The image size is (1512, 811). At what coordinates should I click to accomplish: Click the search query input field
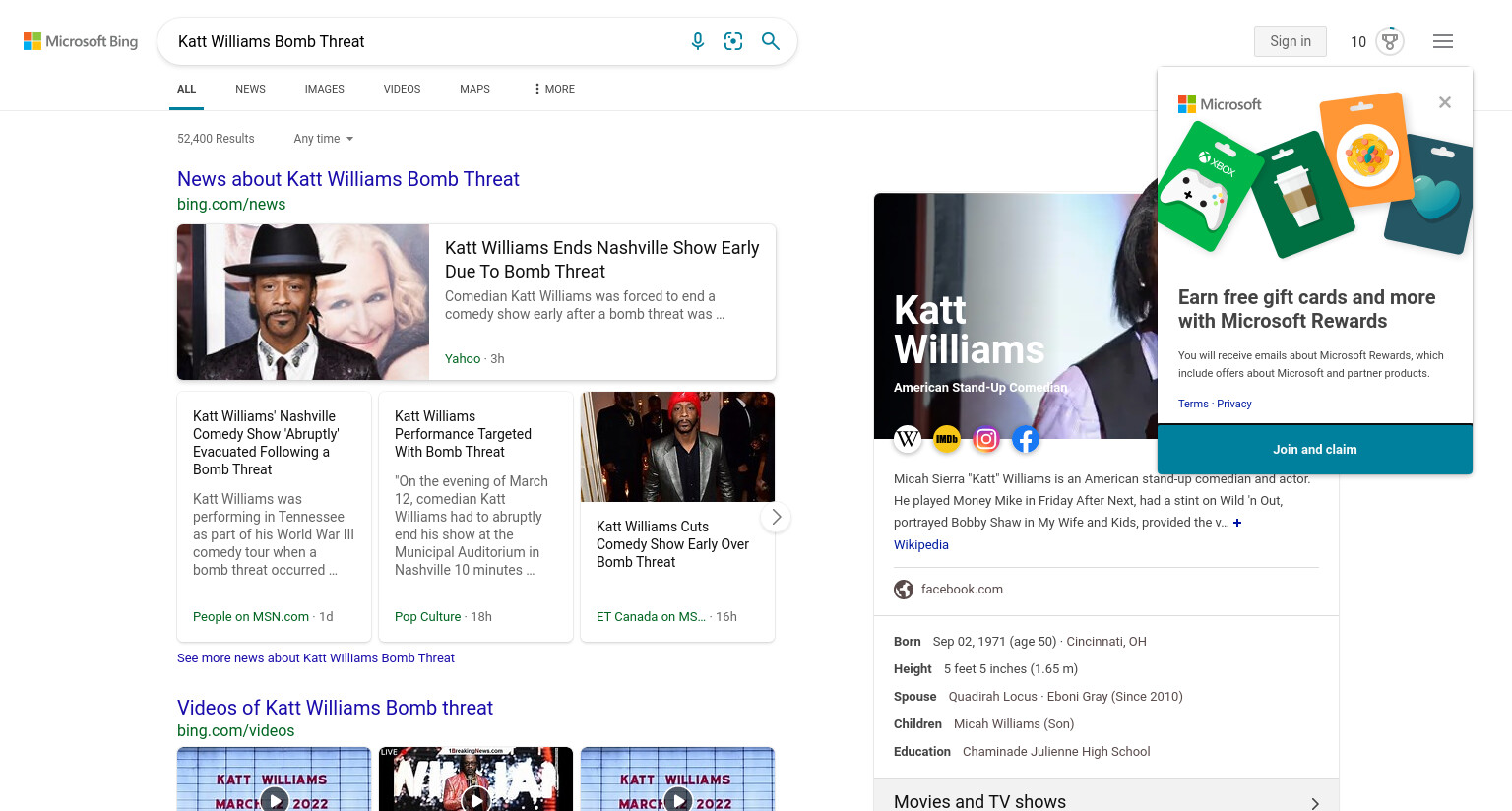tap(423, 41)
